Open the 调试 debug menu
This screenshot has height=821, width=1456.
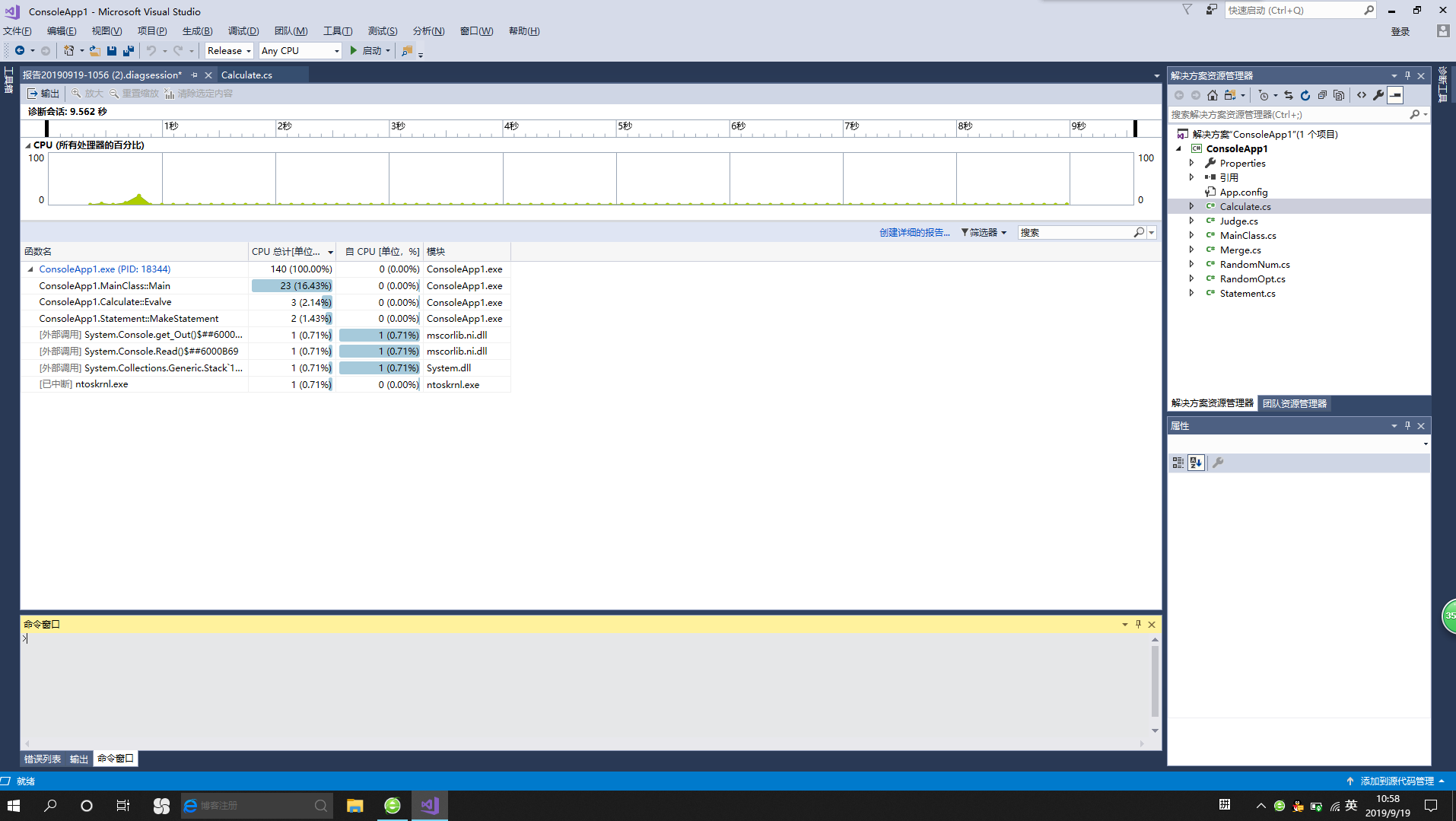(243, 31)
